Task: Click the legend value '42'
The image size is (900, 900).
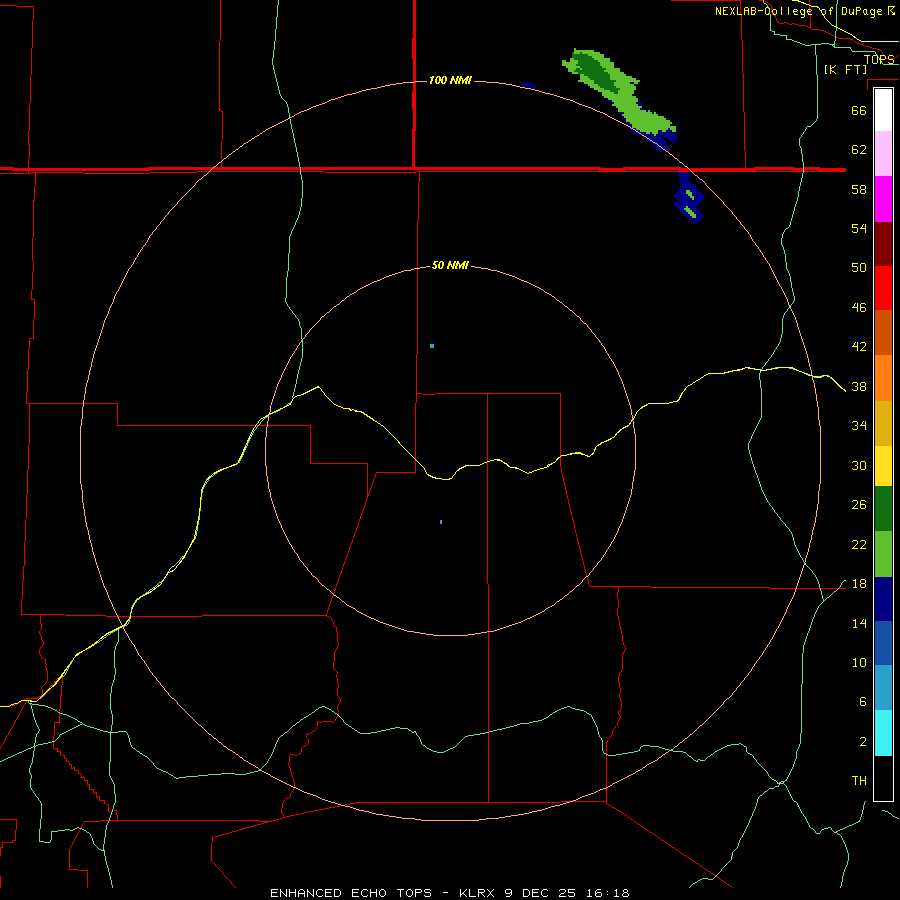Action: pyautogui.click(x=859, y=347)
